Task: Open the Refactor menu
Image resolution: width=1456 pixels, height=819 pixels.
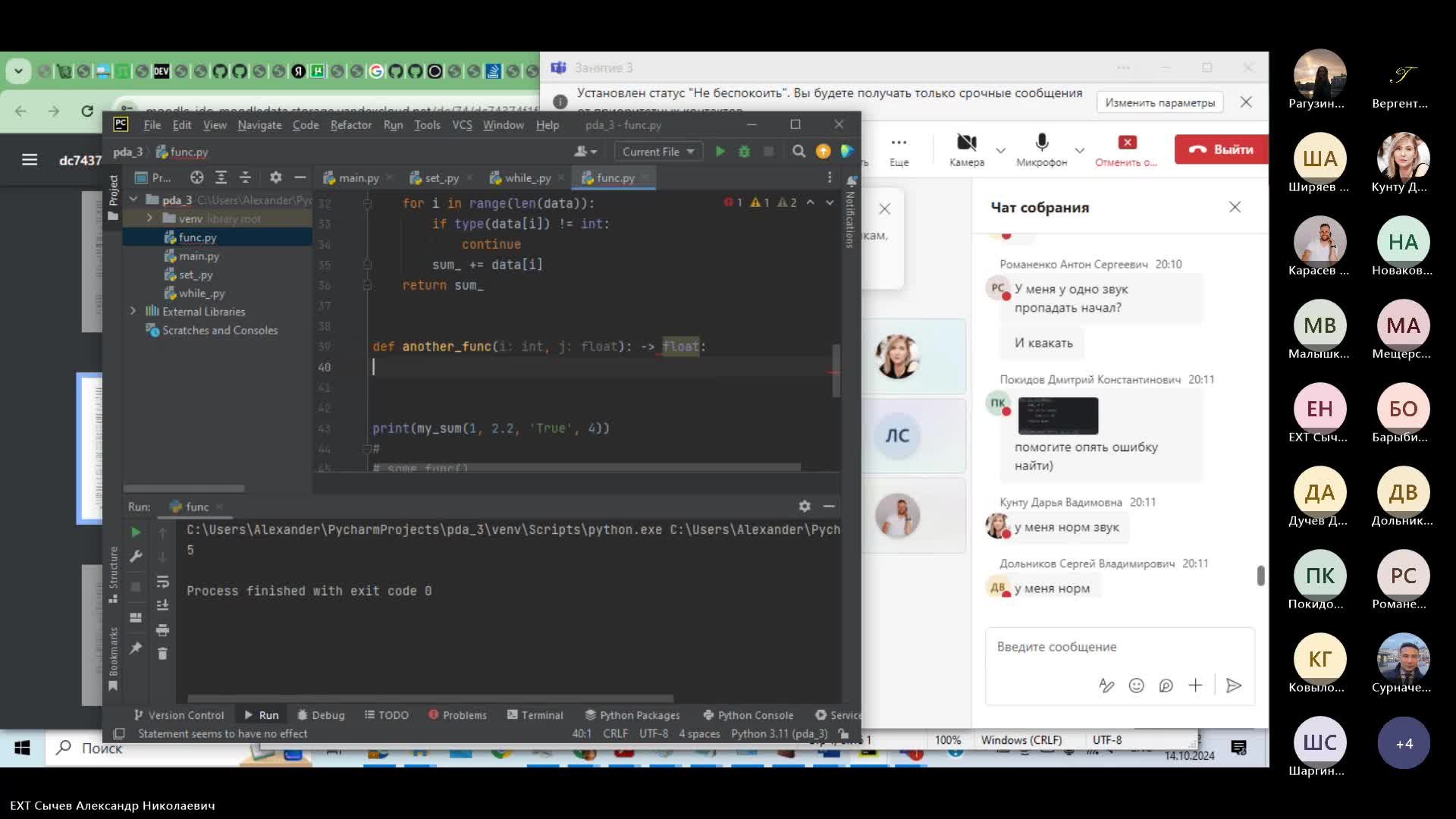Action: [351, 124]
